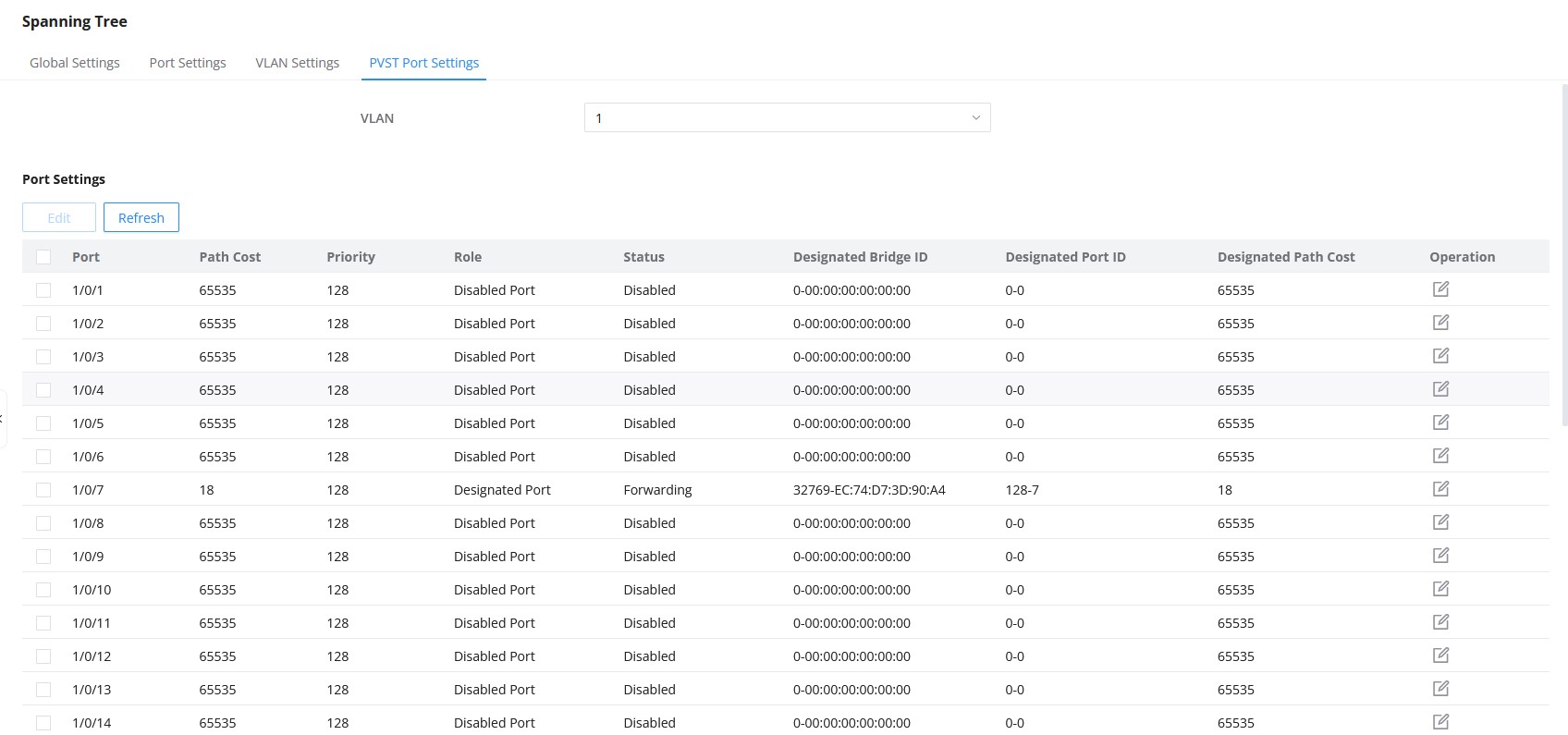Tick the checkbox for port 1/0/6
The image size is (1568, 735).
(43, 457)
